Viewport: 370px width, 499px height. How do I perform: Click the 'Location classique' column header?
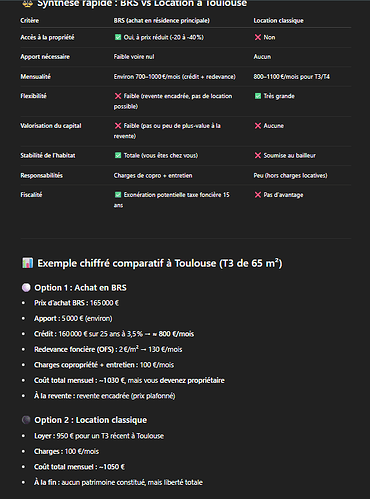(x=278, y=21)
